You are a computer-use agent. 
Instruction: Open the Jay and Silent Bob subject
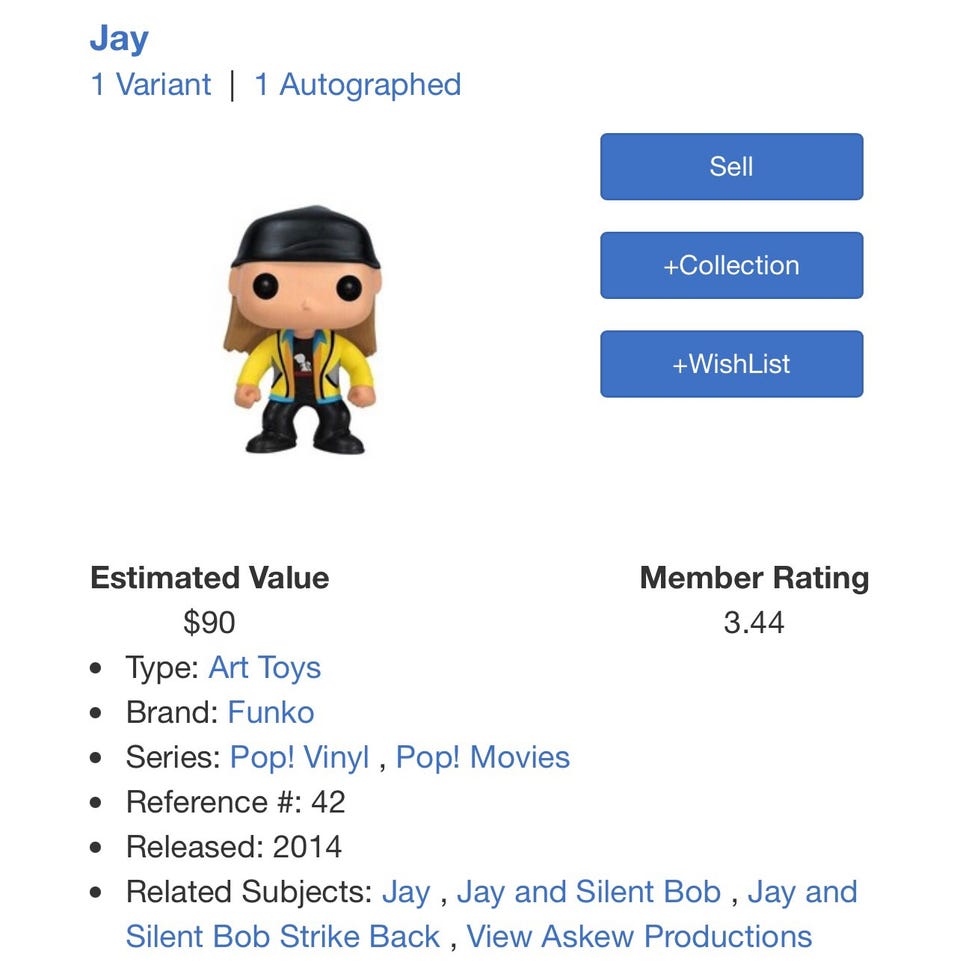588,892
